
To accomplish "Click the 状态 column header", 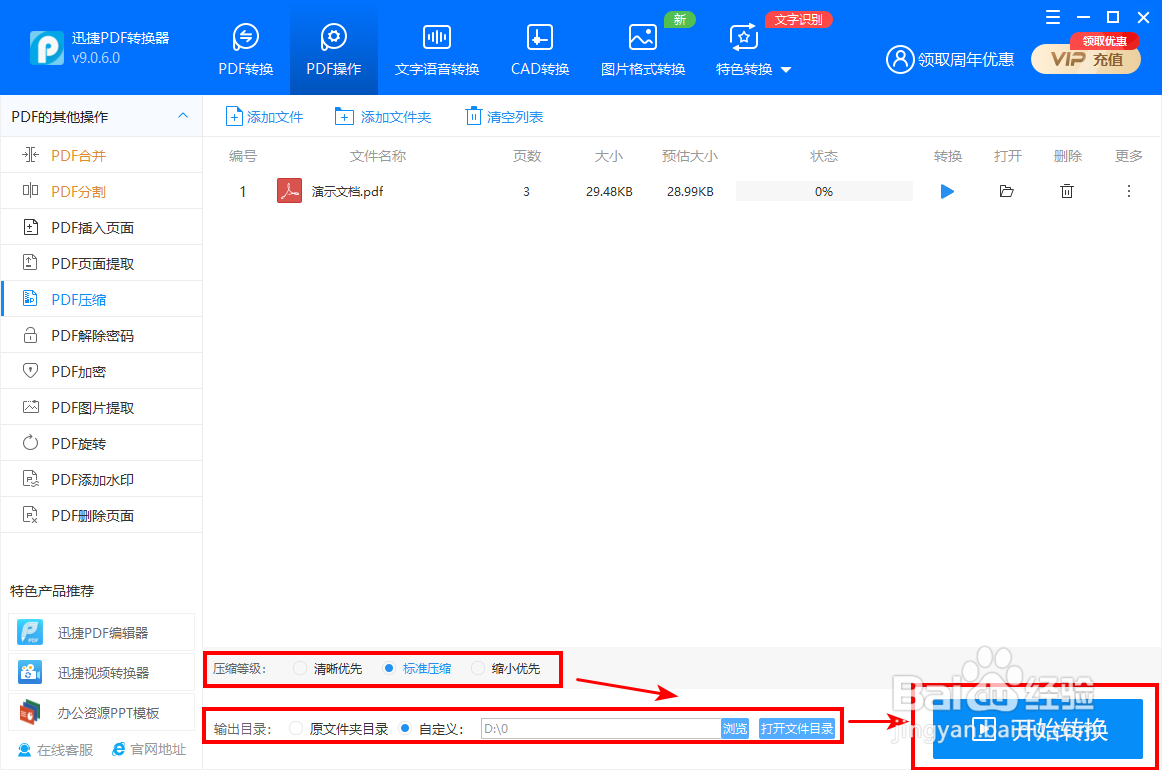I will click(x=824, y=156).
